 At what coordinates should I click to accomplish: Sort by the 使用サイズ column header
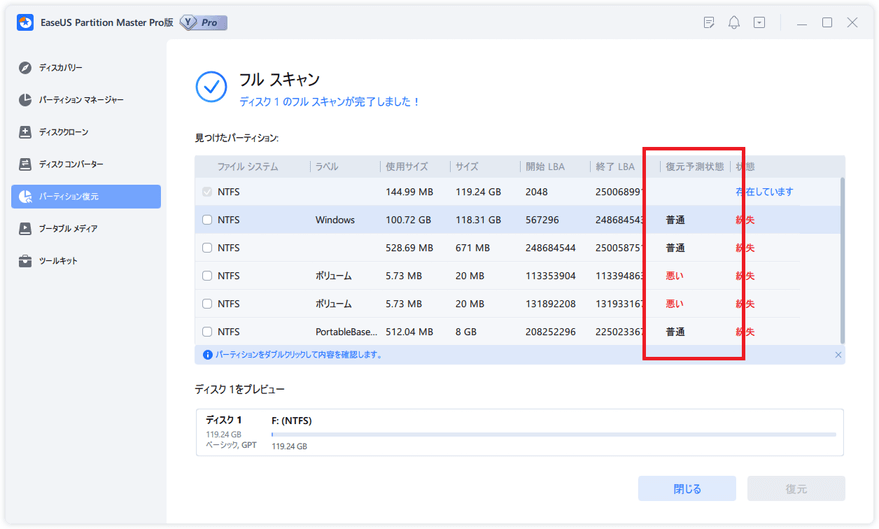pos(406,167)
